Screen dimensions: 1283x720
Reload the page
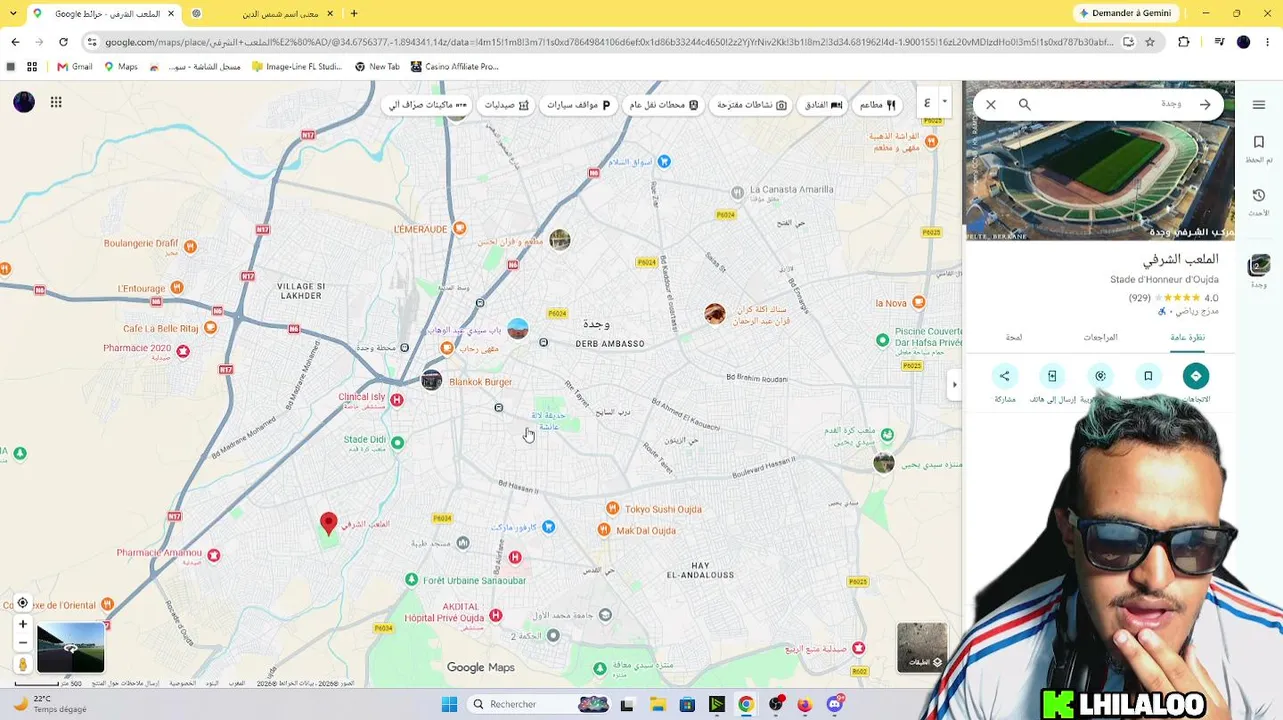[x=63, y=42]
